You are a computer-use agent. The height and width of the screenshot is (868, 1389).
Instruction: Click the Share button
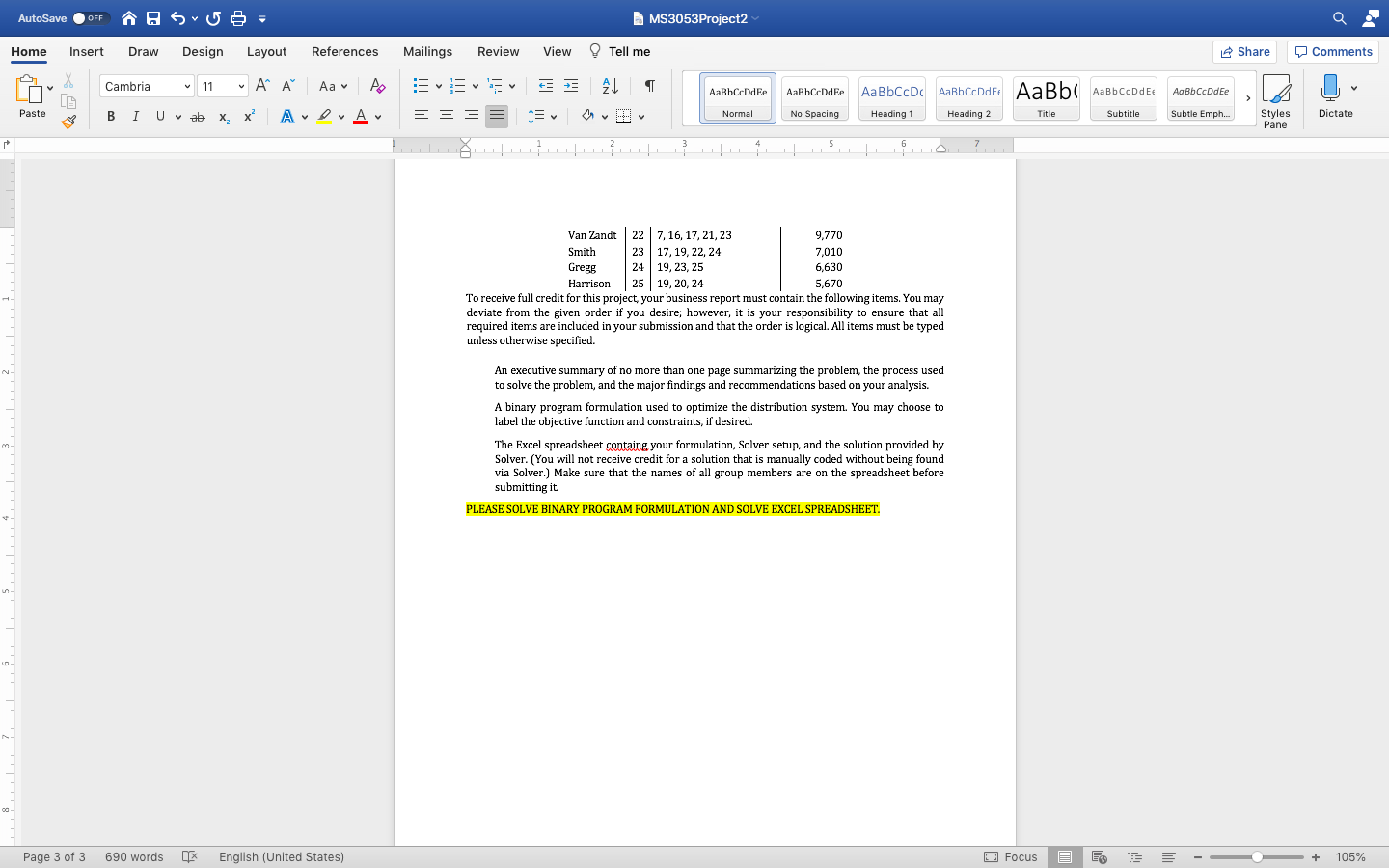pos(1244,52)
